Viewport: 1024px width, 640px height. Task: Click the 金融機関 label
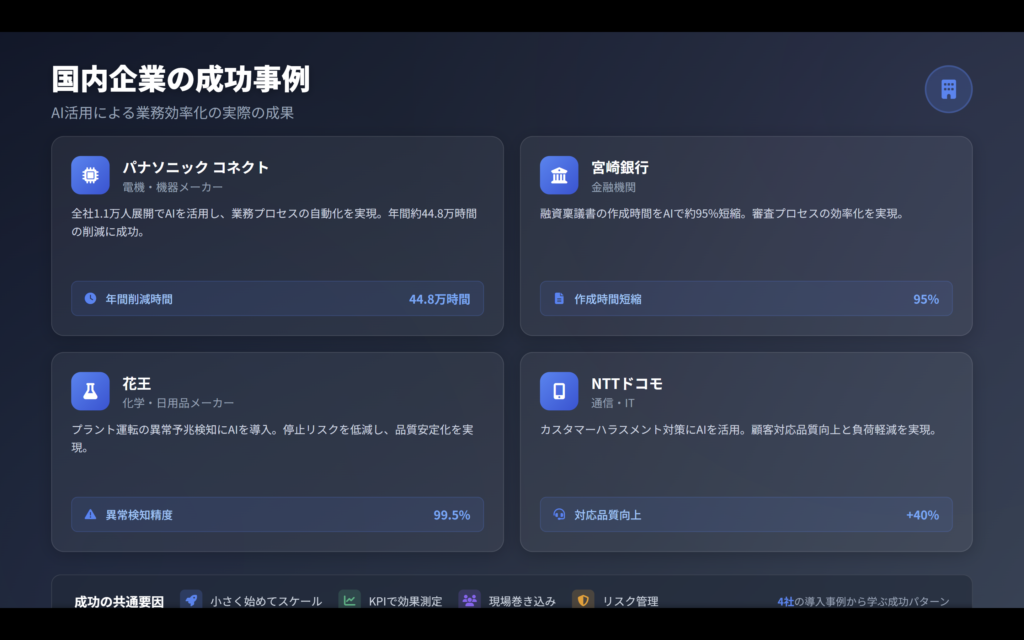[613, 187]
